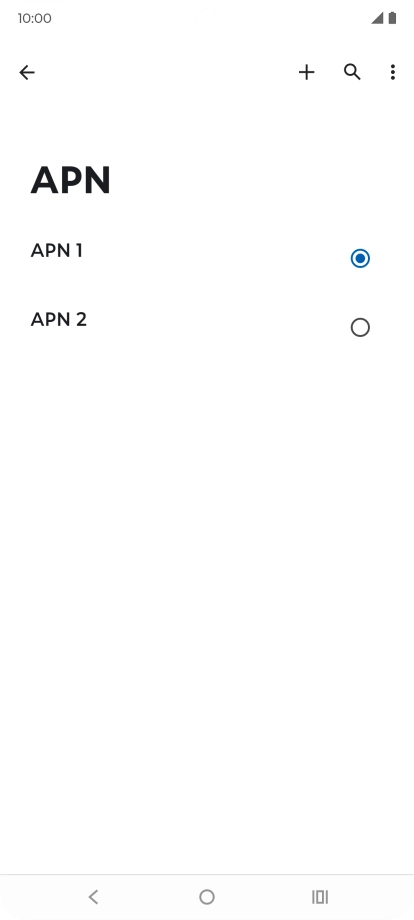Screen dimensions: 414x920
Task: Tap the battery status icon
Action: [x=392, y=18]
